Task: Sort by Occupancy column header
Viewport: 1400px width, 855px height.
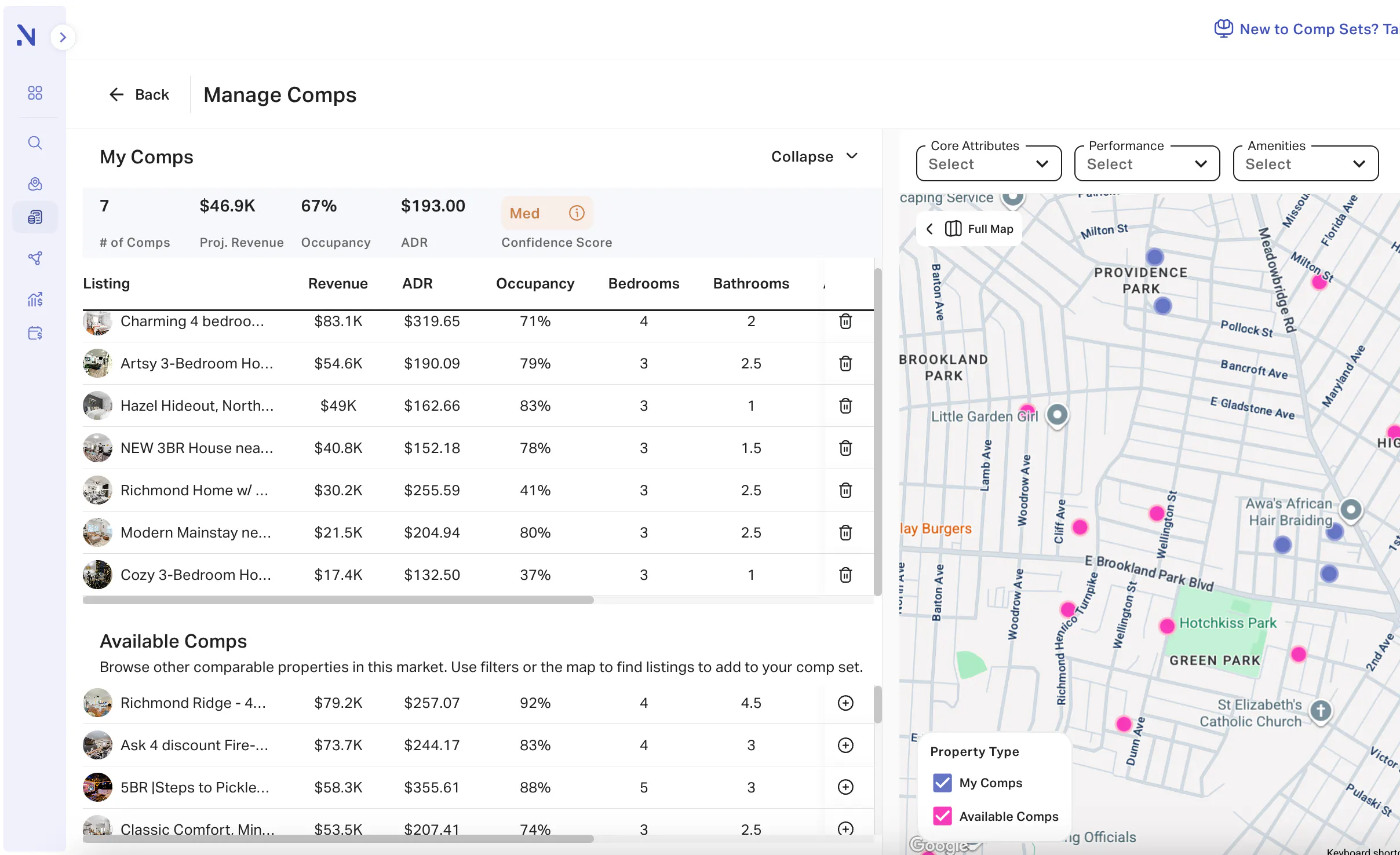Action: coord(535,283)
